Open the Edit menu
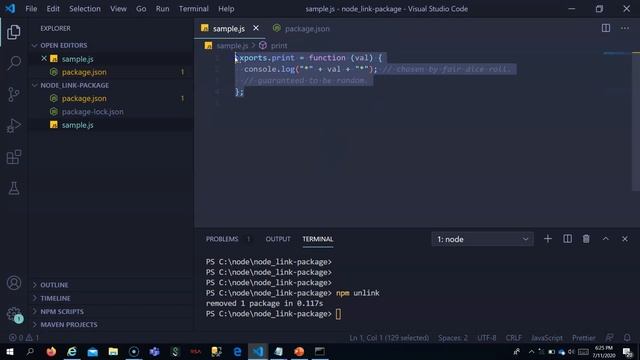 click(x=53, y=9)
